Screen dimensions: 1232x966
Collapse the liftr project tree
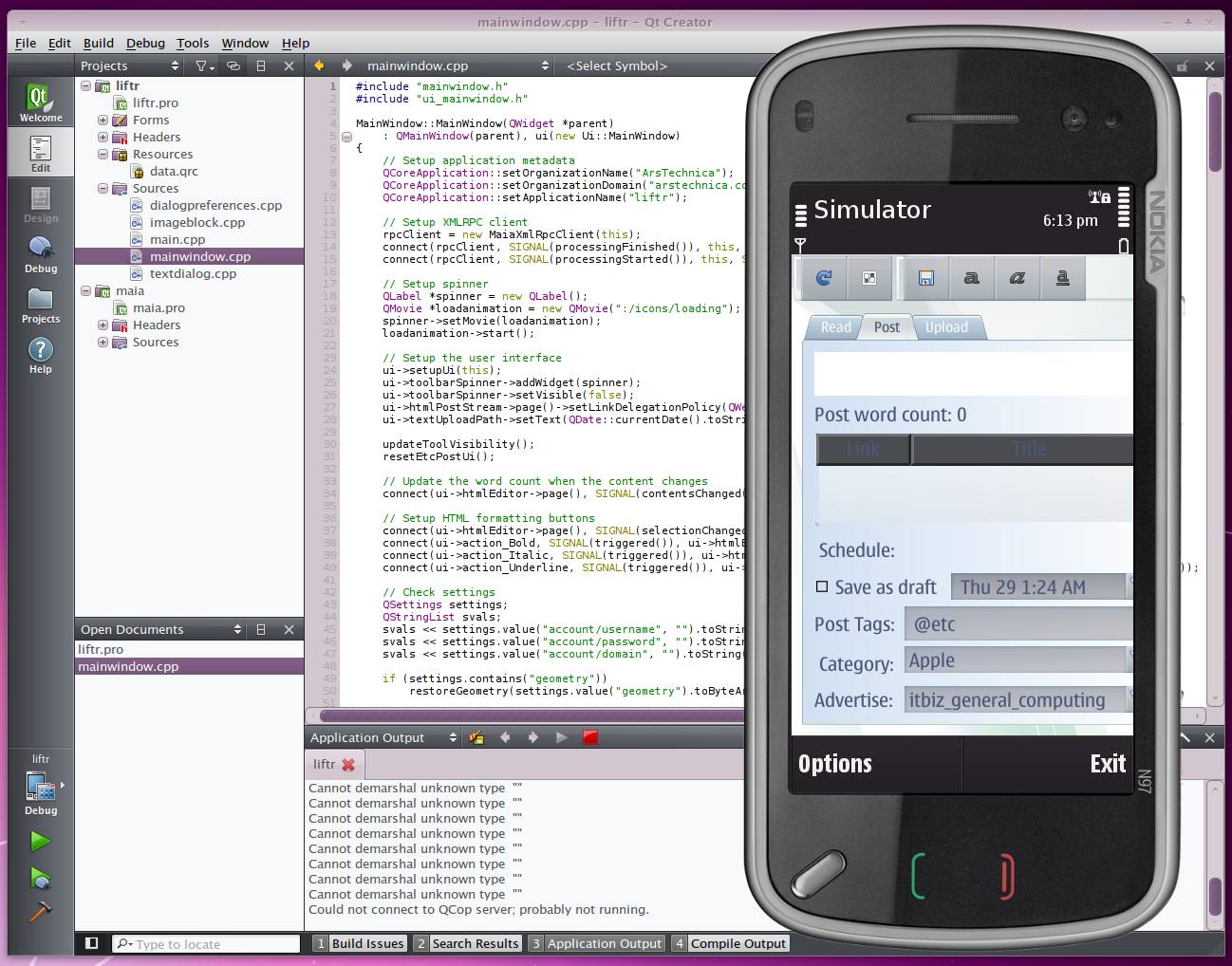(x=85, y=85)
